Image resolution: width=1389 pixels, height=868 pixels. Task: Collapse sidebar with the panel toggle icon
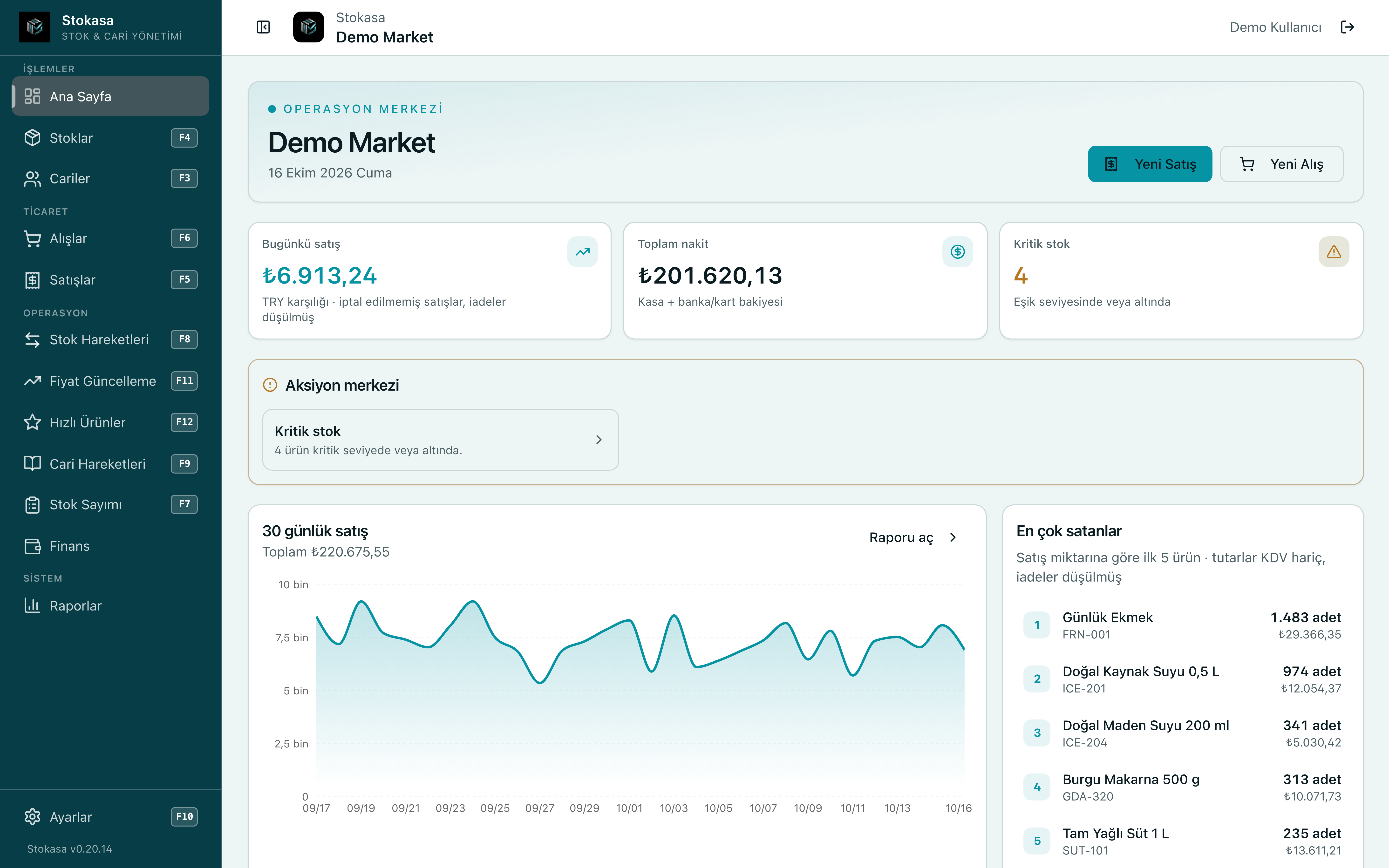pyautogui.click(x=263, y=27)
